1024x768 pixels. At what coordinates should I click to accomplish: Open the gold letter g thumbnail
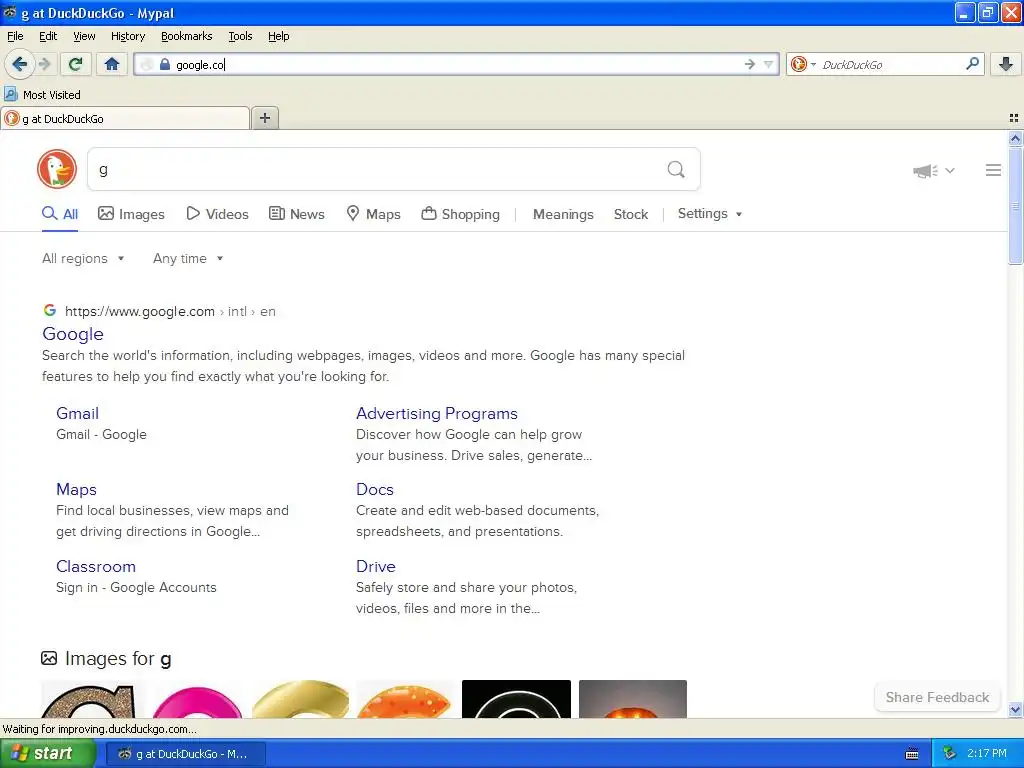point(300,699)
